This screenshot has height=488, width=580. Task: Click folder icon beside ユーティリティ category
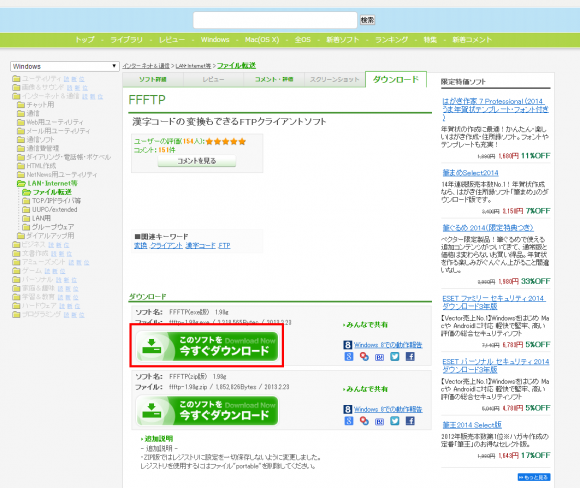tap(16, 79)
